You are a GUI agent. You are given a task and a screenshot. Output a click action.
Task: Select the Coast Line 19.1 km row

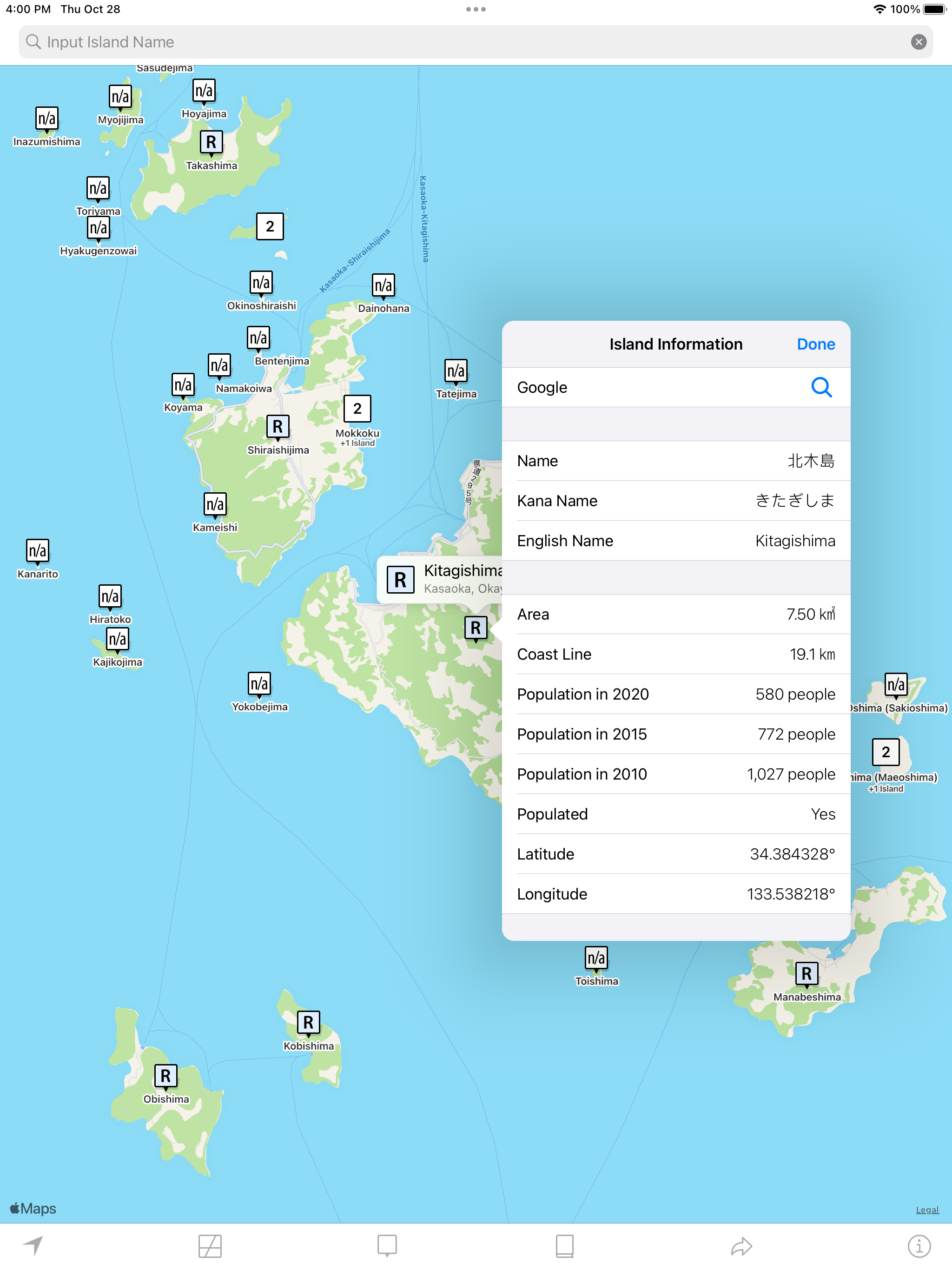click(676, 655)
